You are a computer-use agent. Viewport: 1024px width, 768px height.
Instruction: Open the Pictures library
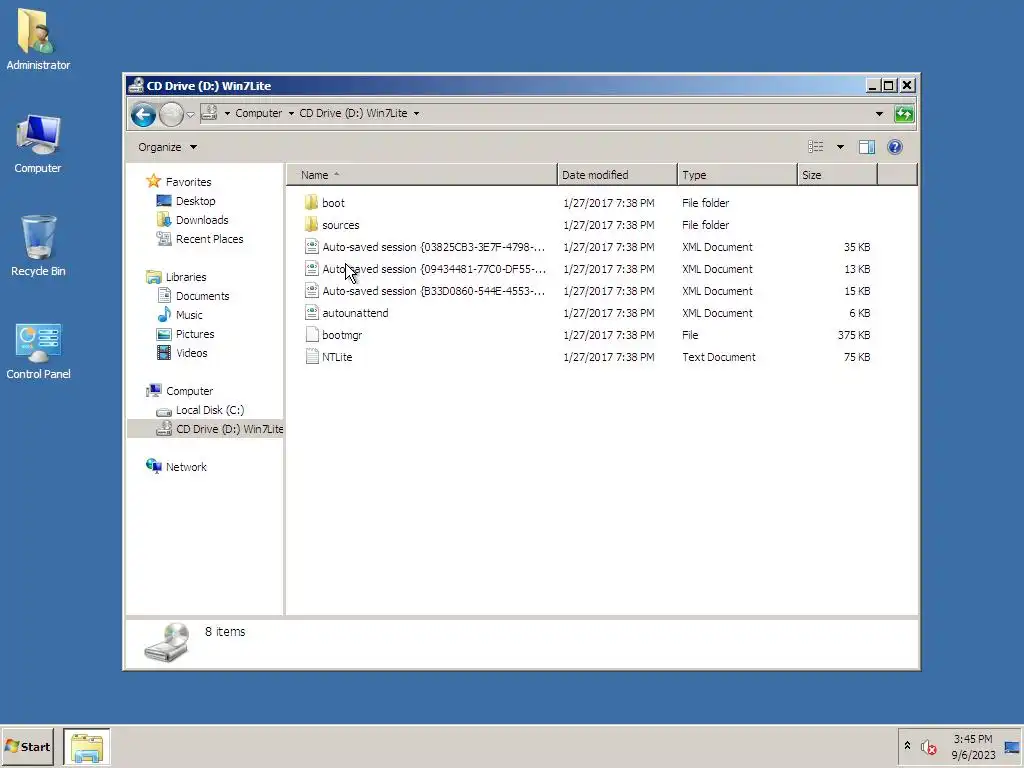pyautogui.click(x=195, y=334)
